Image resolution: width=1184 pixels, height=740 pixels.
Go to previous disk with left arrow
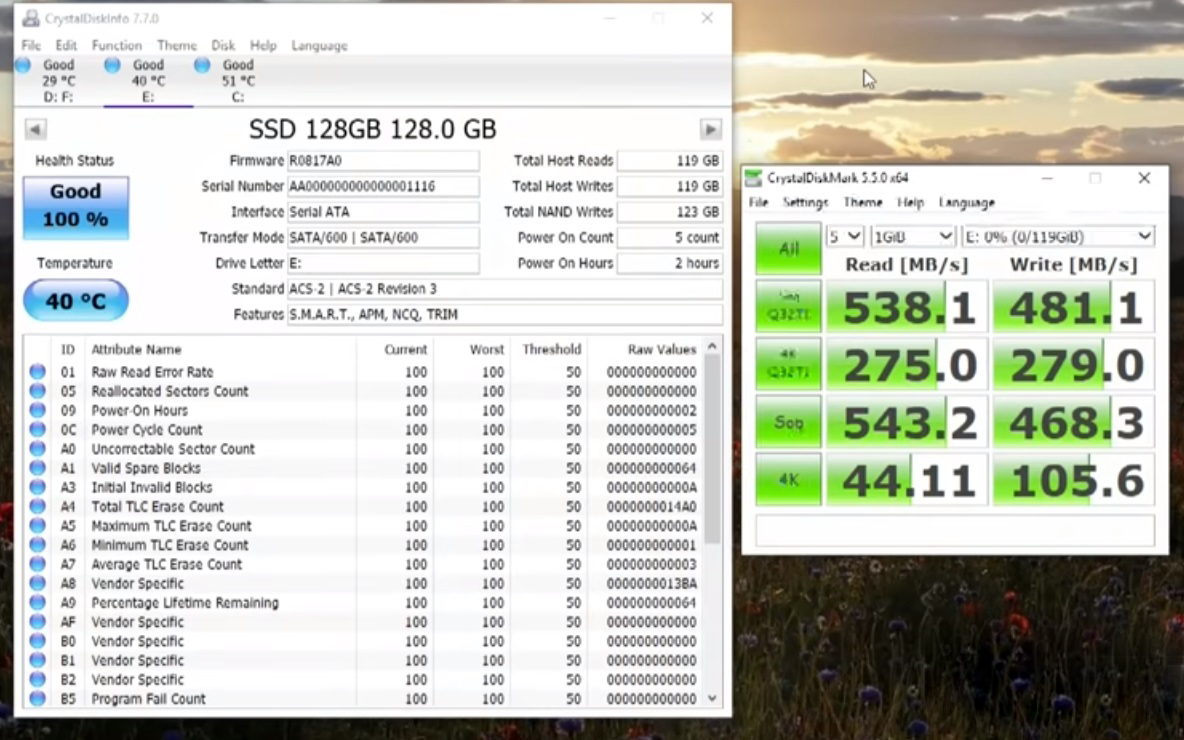pos(35,129)
